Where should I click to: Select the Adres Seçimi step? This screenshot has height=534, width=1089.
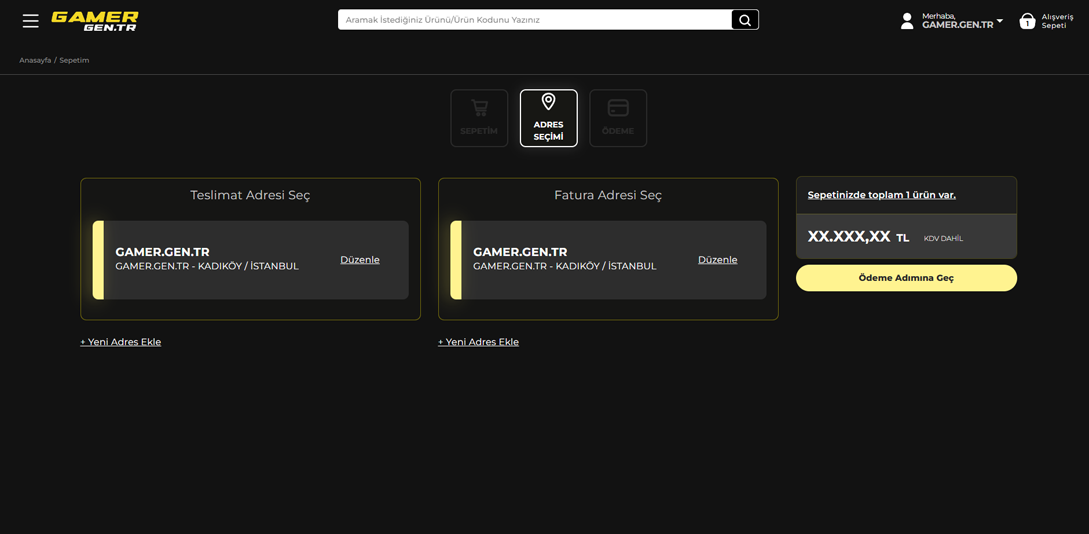548,118
